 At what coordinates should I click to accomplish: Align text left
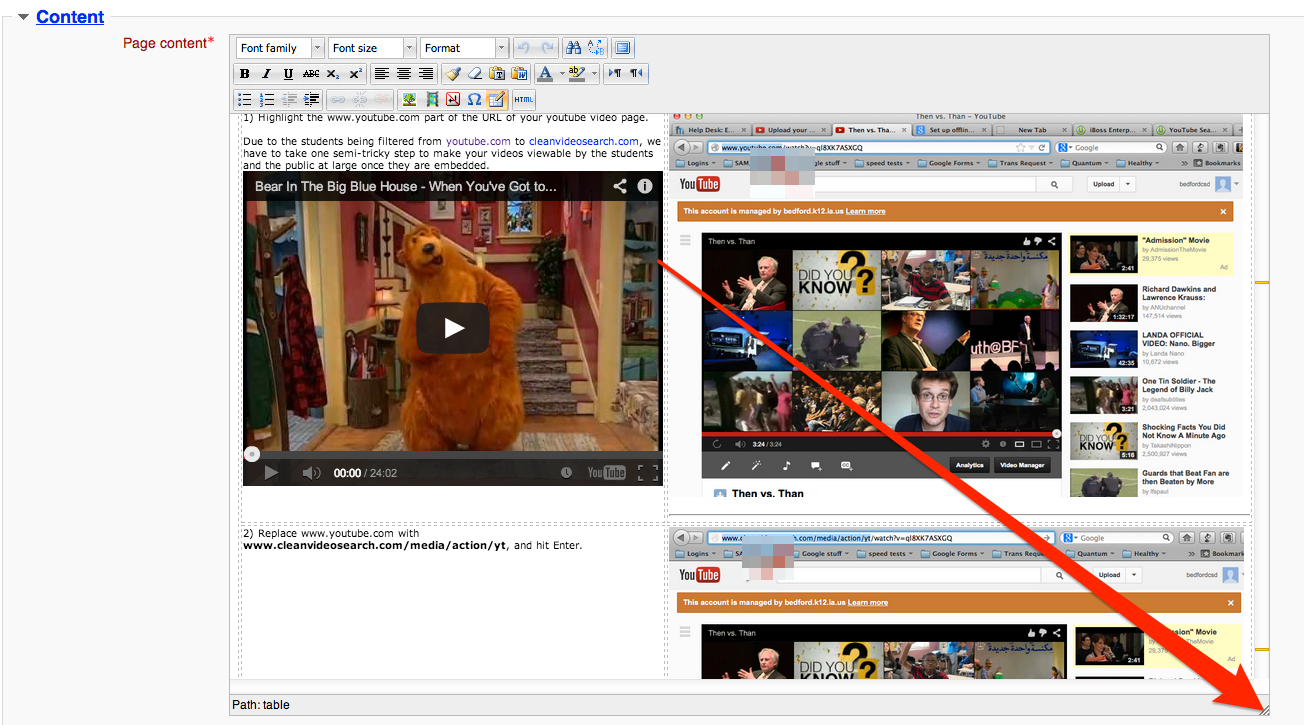tap(381, 74)
